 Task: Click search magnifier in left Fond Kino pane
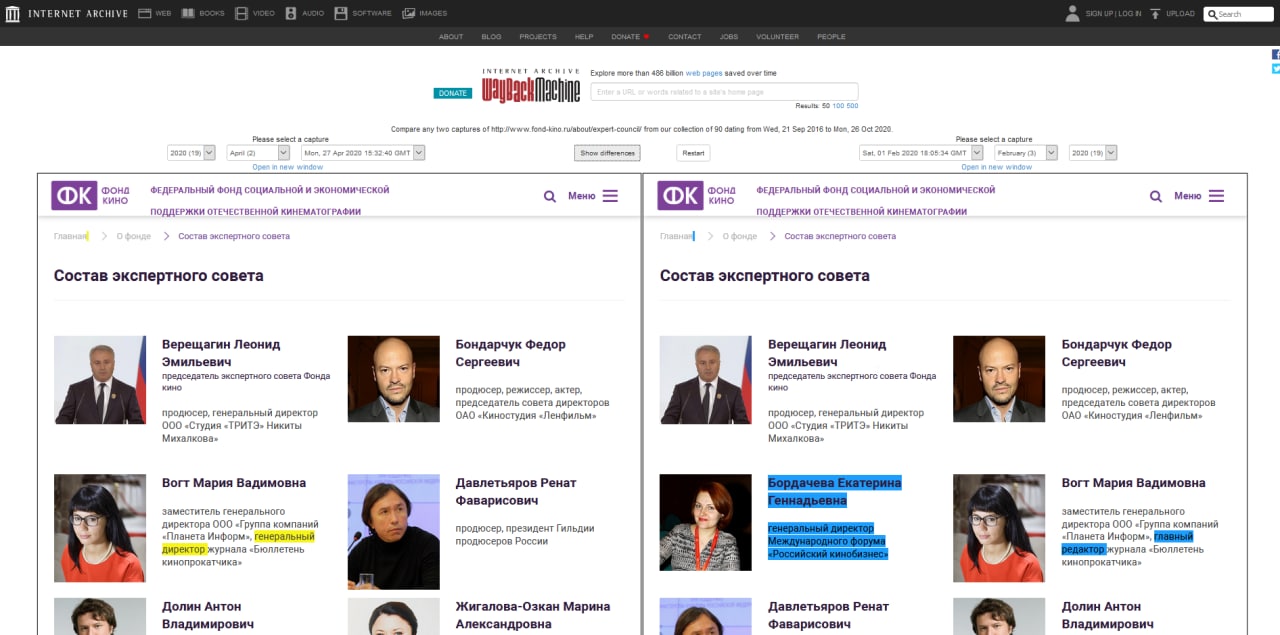(550, 196)
